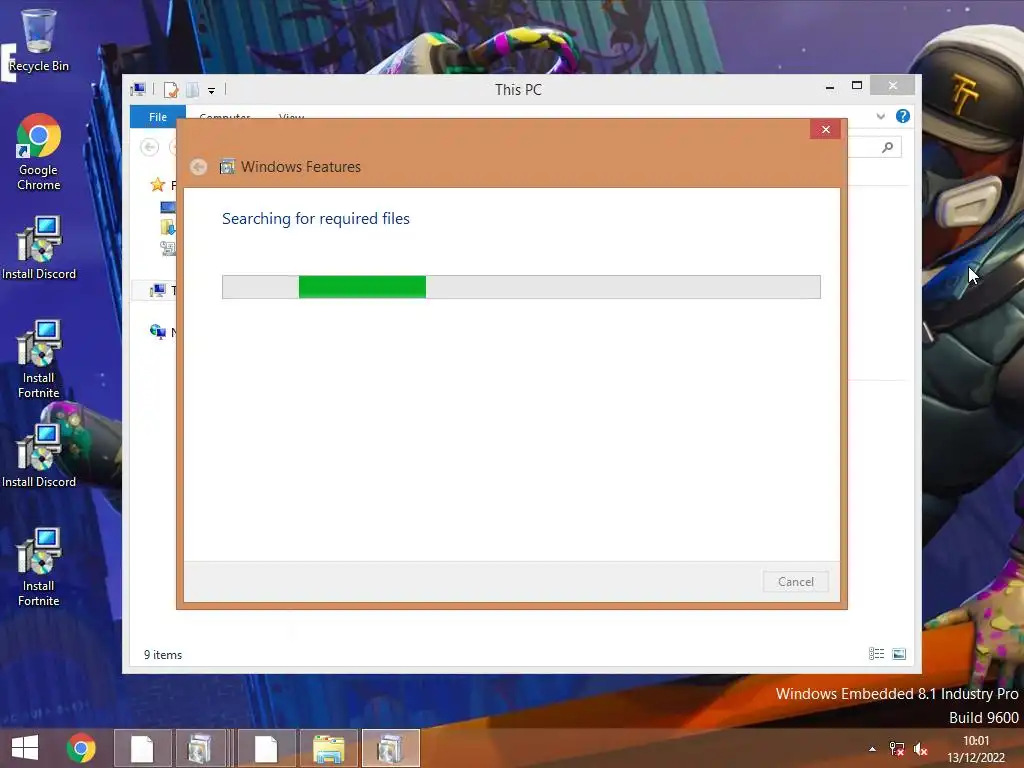This screenshot has height=768, width=1024.
Task: Click Properties quick access toolbar icon in This PC
Action: (x=170, y=89)
